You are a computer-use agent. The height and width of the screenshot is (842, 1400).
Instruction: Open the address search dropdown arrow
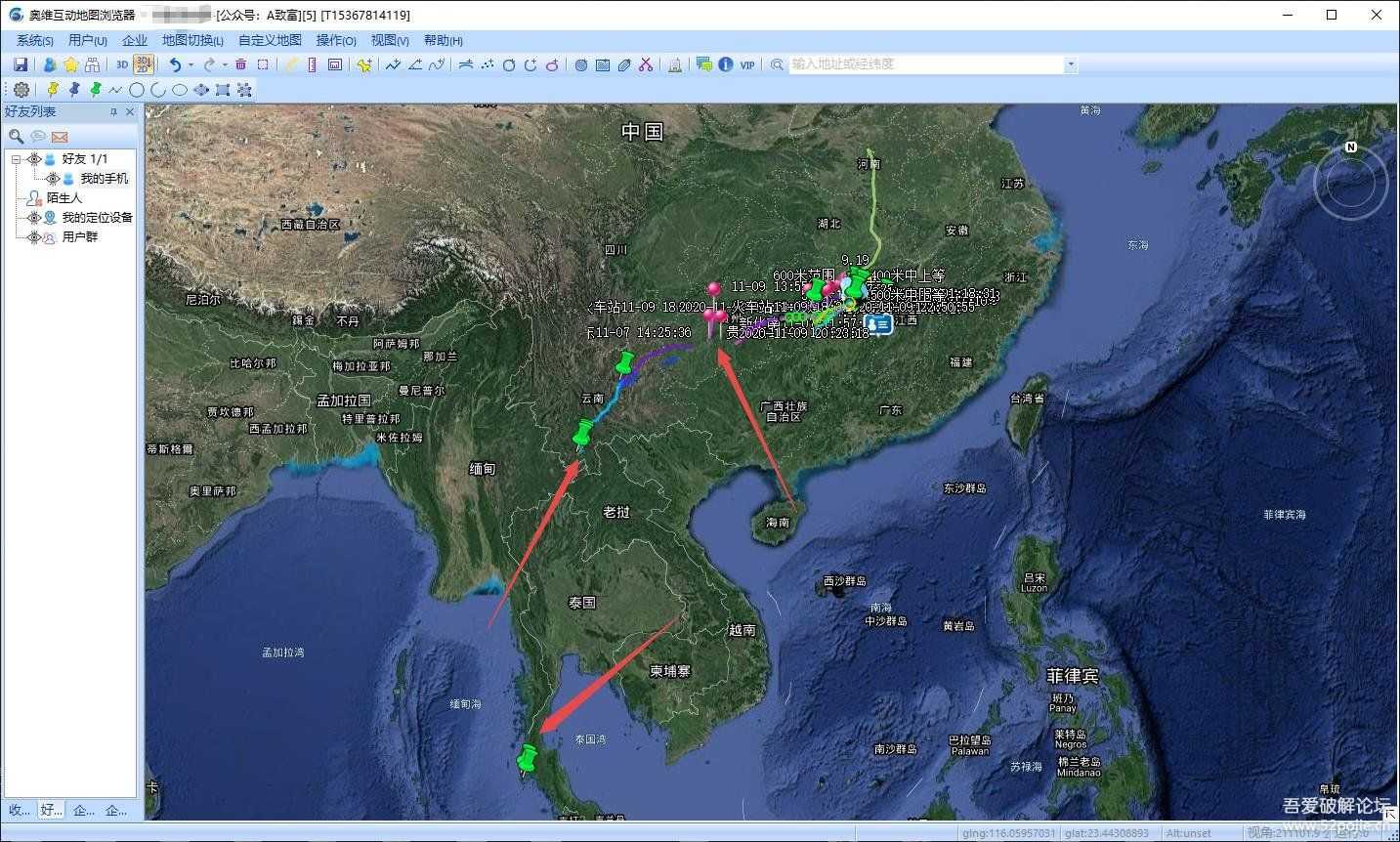(1071, 64)
